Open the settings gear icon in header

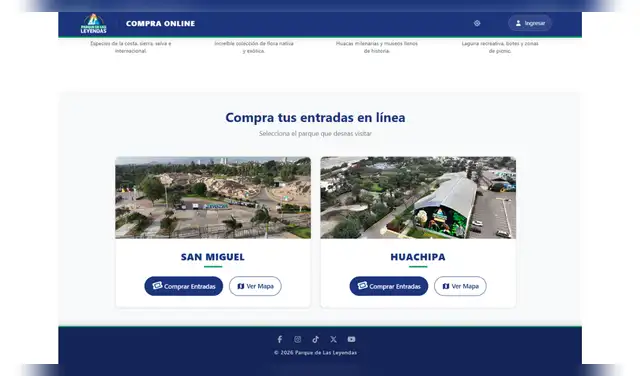[x=477, y=23]
